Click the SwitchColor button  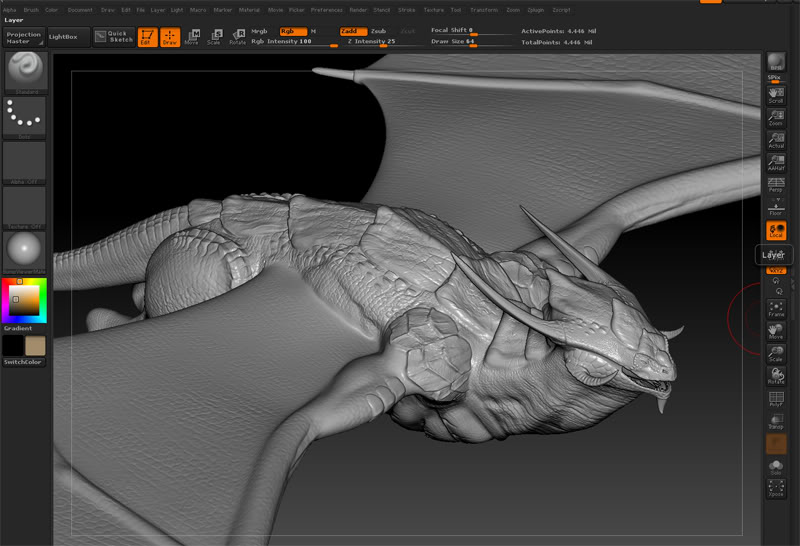(23, 362)
